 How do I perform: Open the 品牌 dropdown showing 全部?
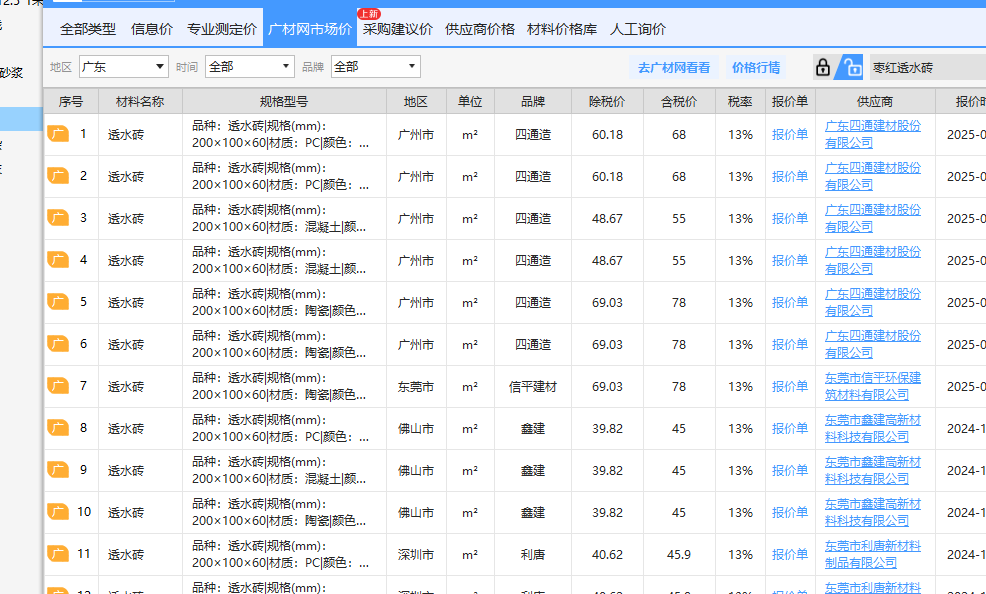click(x=375, y=67)
